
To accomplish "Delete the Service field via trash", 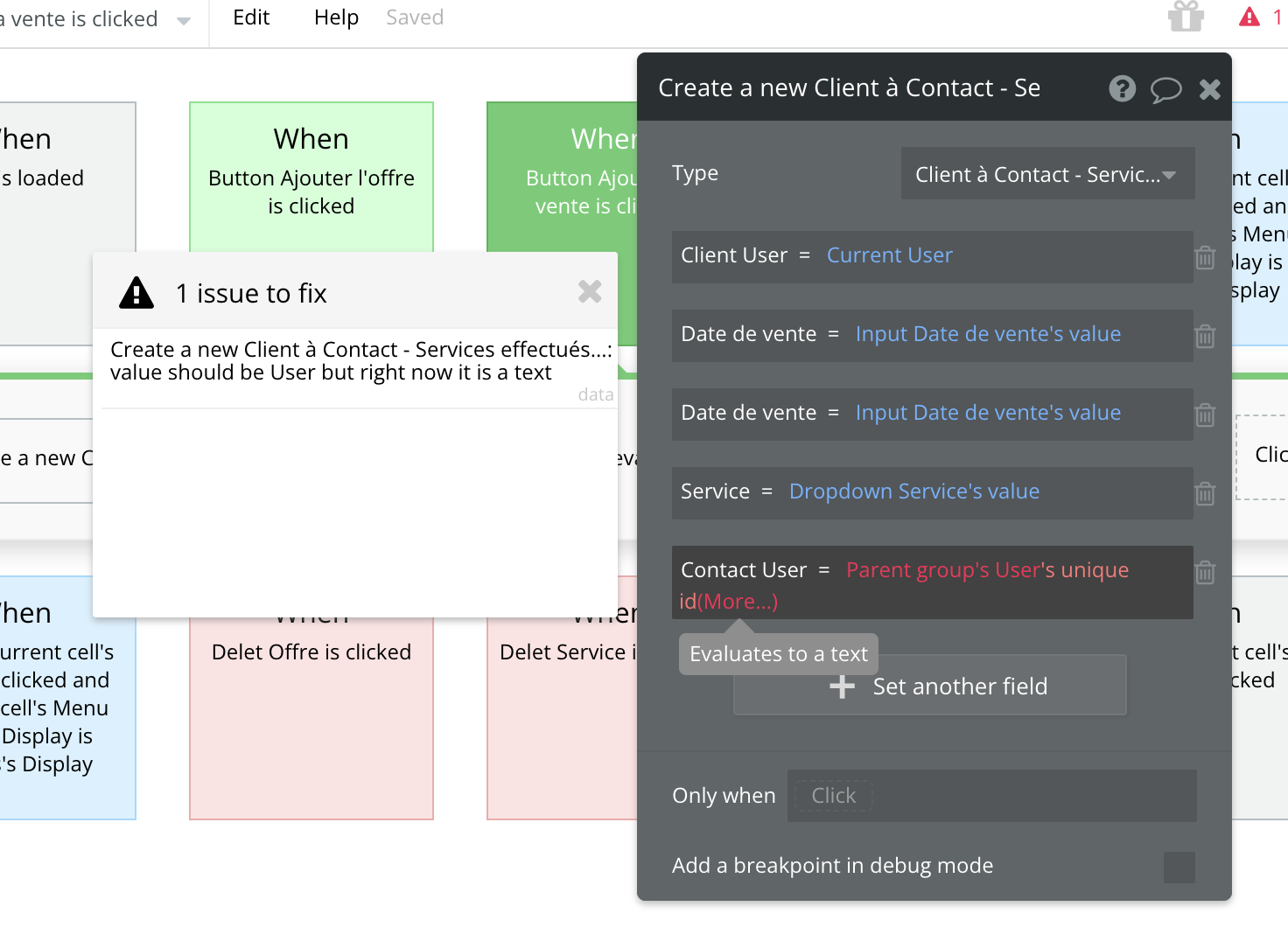I will [1205, 493].
